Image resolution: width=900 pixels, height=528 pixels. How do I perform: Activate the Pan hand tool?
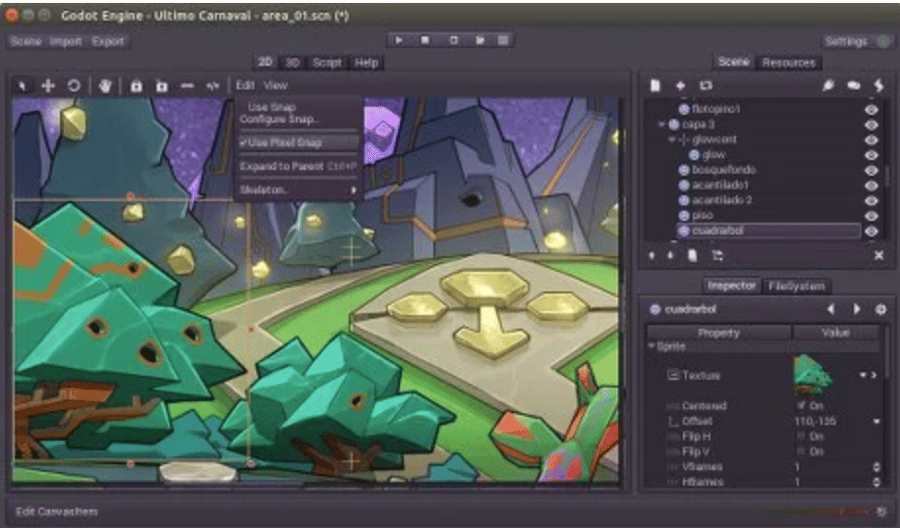(x=106, y=86)
